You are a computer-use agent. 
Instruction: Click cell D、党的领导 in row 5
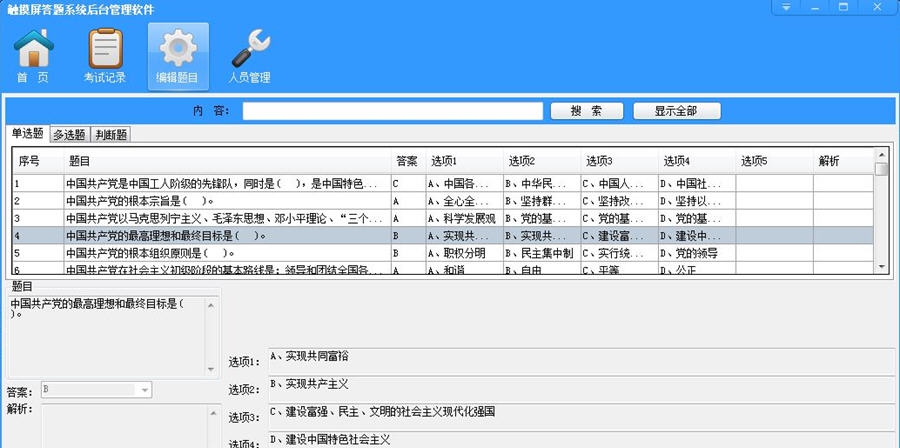[x=697, y=253]
